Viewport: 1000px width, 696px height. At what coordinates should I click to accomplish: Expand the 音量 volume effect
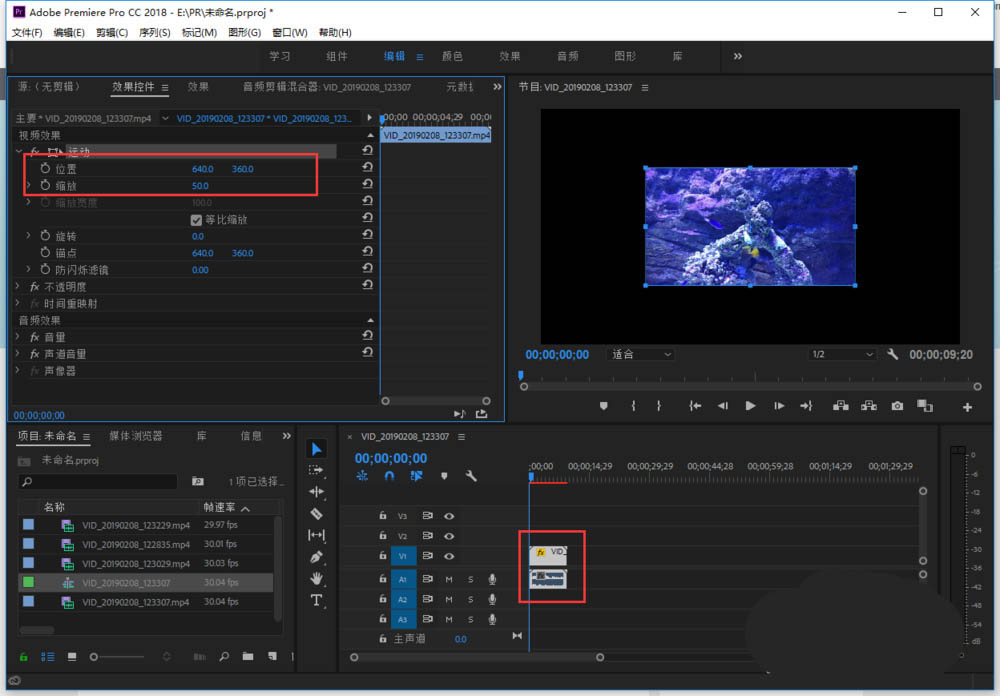tap(18, 337)
